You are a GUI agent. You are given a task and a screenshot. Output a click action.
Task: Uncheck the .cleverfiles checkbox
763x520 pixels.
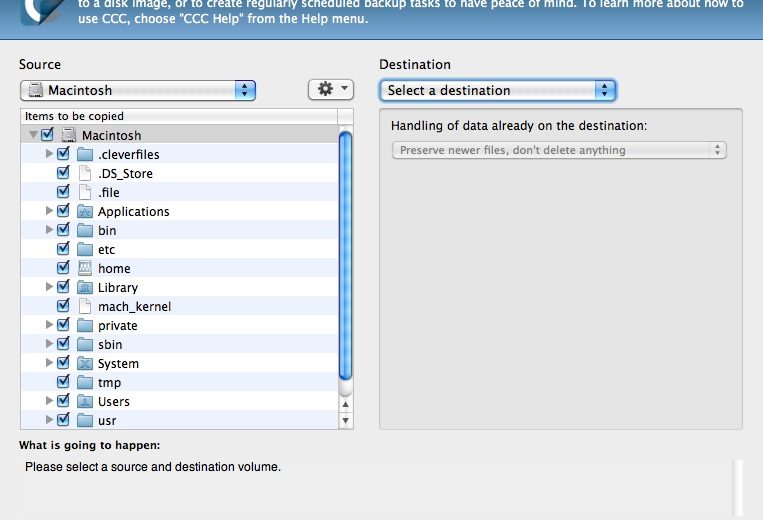click(x=63, y=153)
